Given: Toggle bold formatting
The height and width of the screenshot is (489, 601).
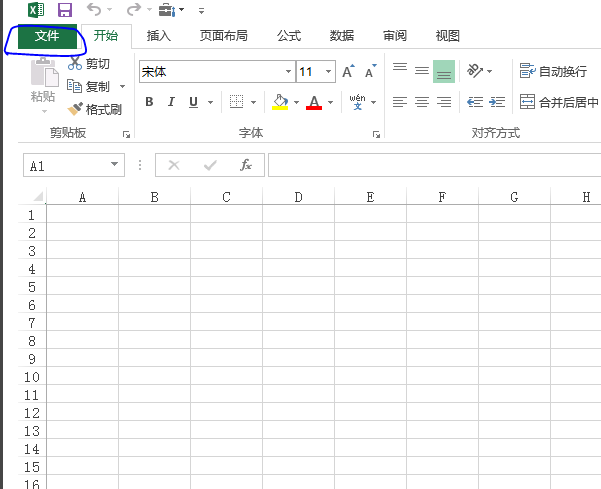Looking at the screenshot, I should coord(149,102).
